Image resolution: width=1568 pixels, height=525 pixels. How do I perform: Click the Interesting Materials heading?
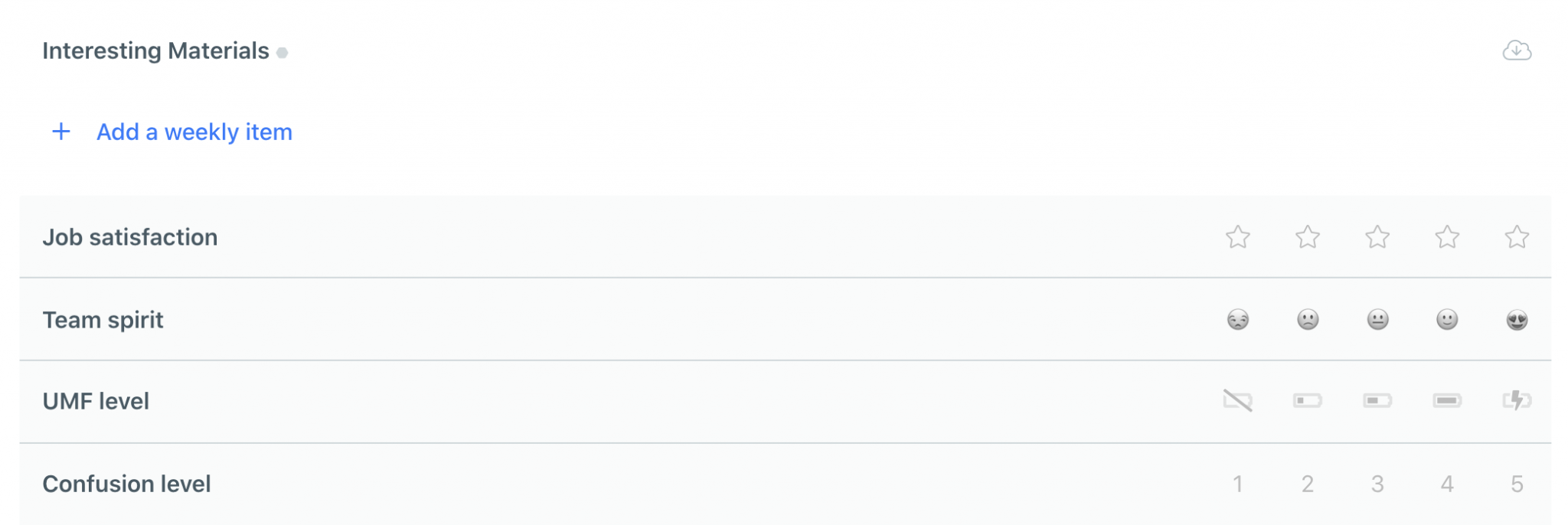(155, 51)
